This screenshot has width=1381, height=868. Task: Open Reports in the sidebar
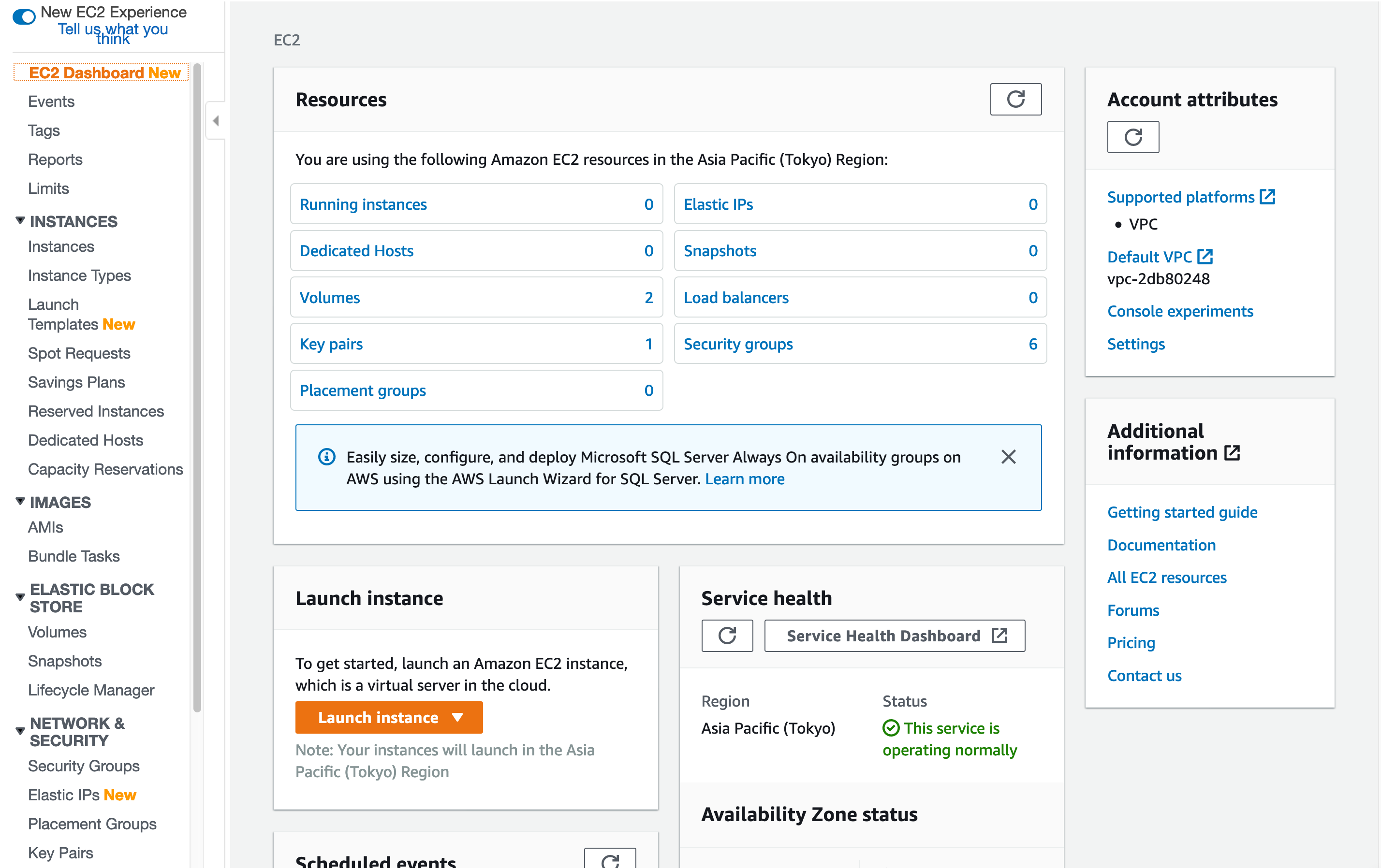pos(55,159)
